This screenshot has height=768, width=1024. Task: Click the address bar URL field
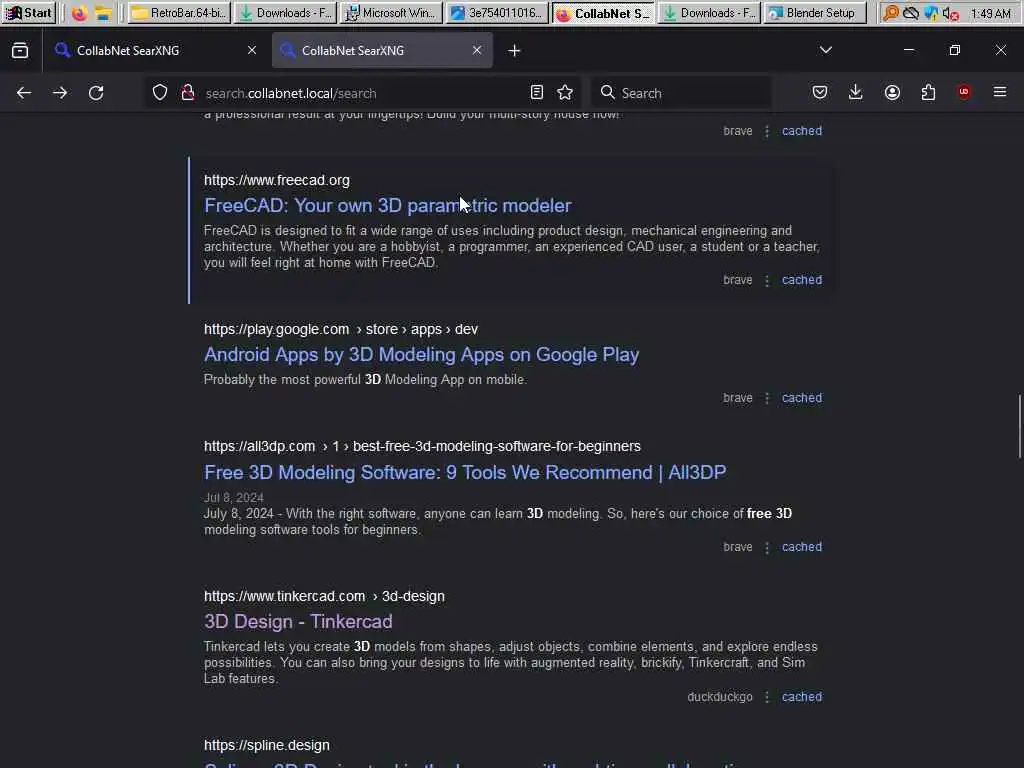362,93
